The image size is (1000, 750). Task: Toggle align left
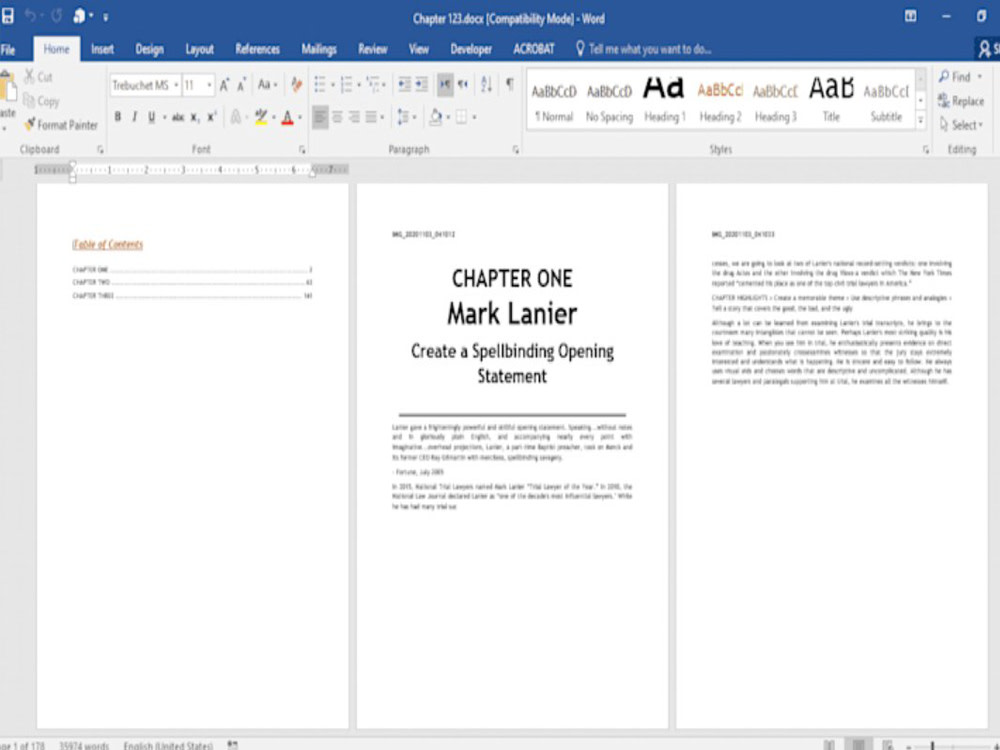pyautogui.click(x=320, y=117)
